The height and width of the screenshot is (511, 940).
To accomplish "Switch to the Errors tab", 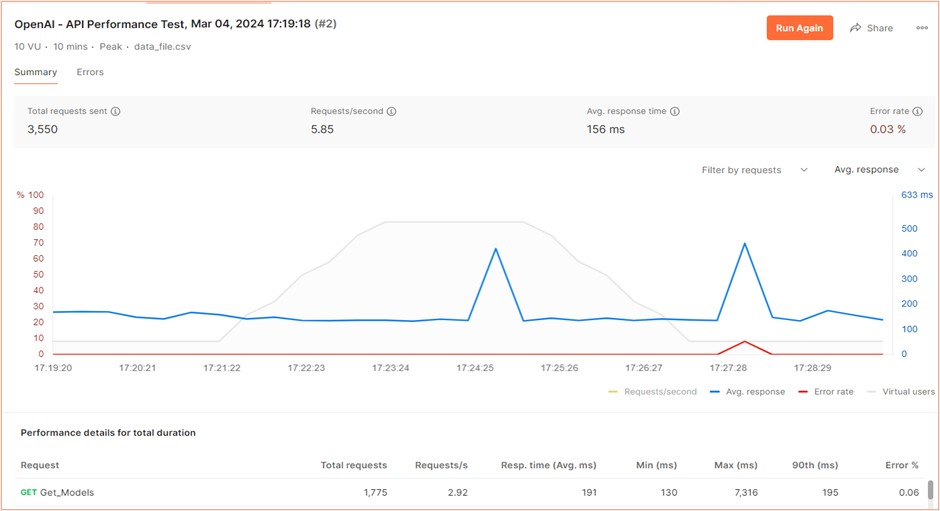I will point(90,72).
